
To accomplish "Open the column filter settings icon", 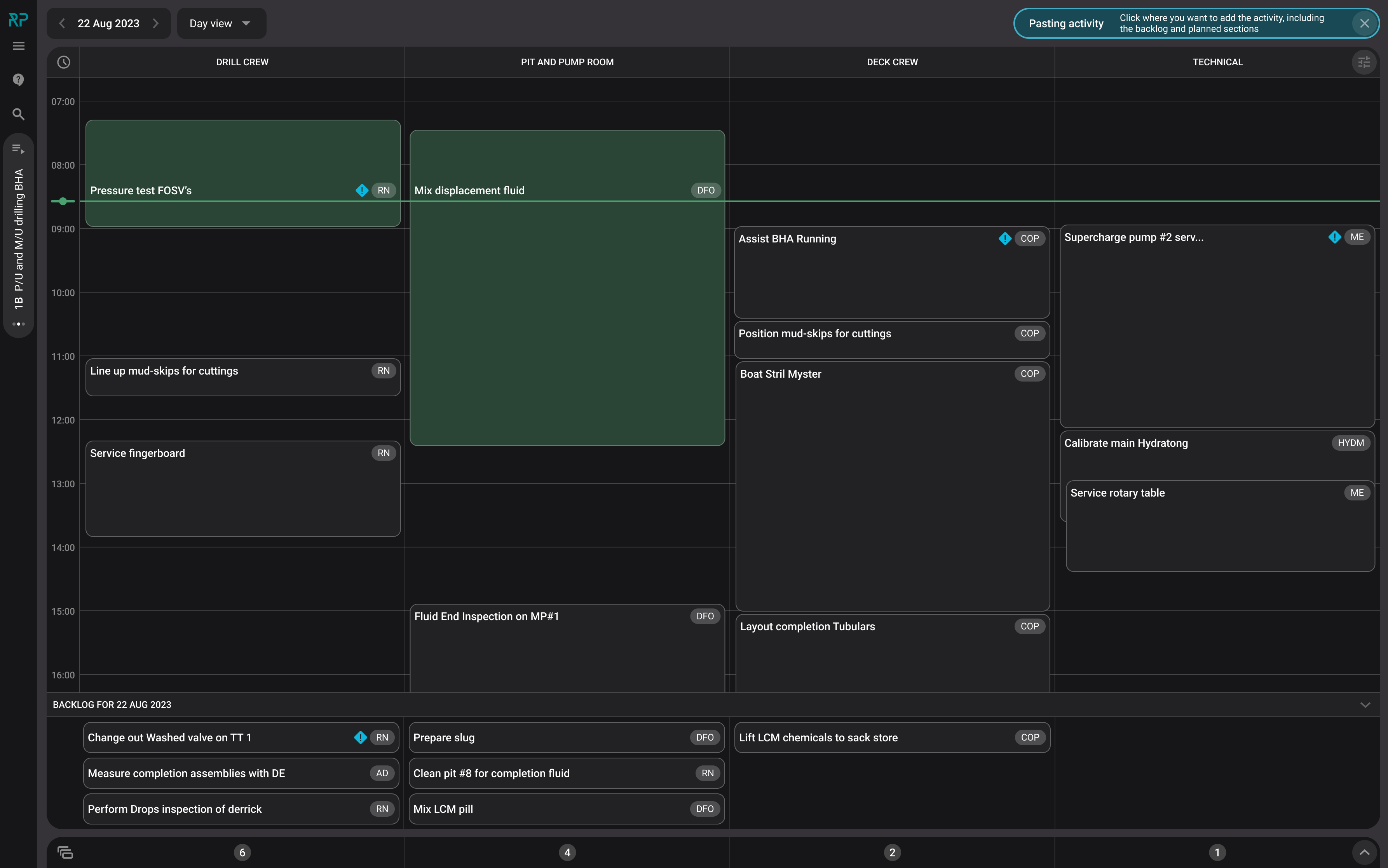I will coord(1364,62).
